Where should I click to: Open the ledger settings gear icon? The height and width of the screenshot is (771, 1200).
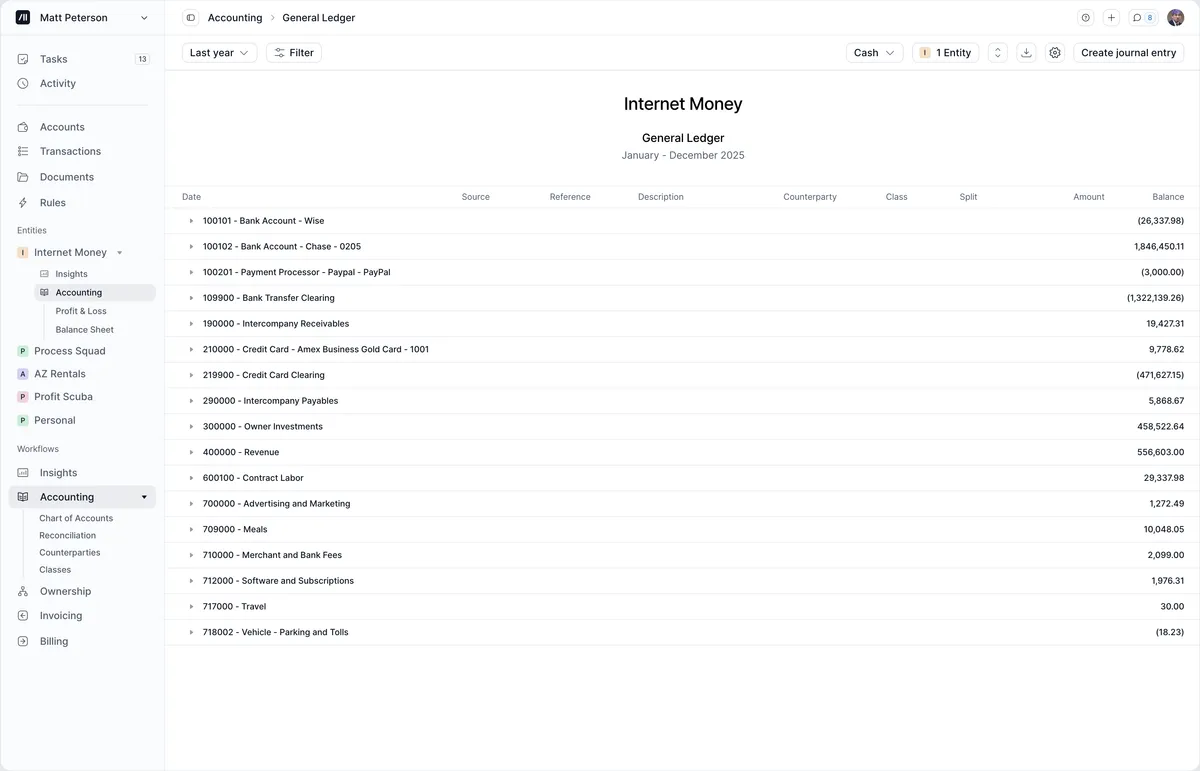coord(1055,53)
